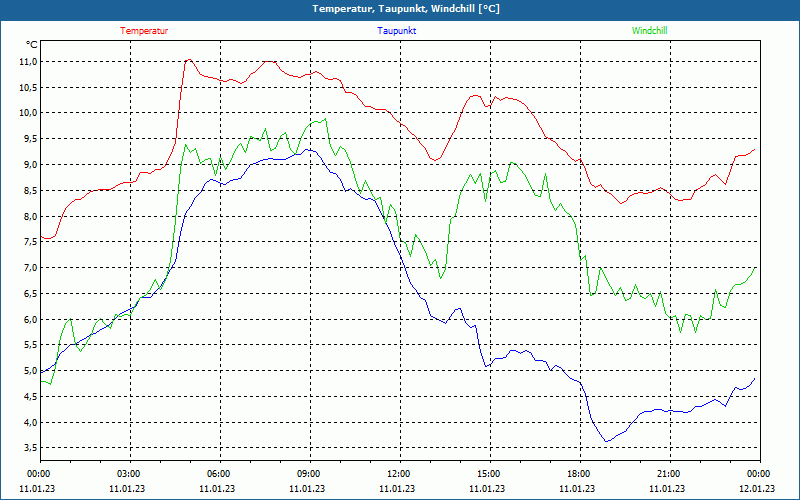Click the '00:00' time label dated 12.01.23

(759, 474)
